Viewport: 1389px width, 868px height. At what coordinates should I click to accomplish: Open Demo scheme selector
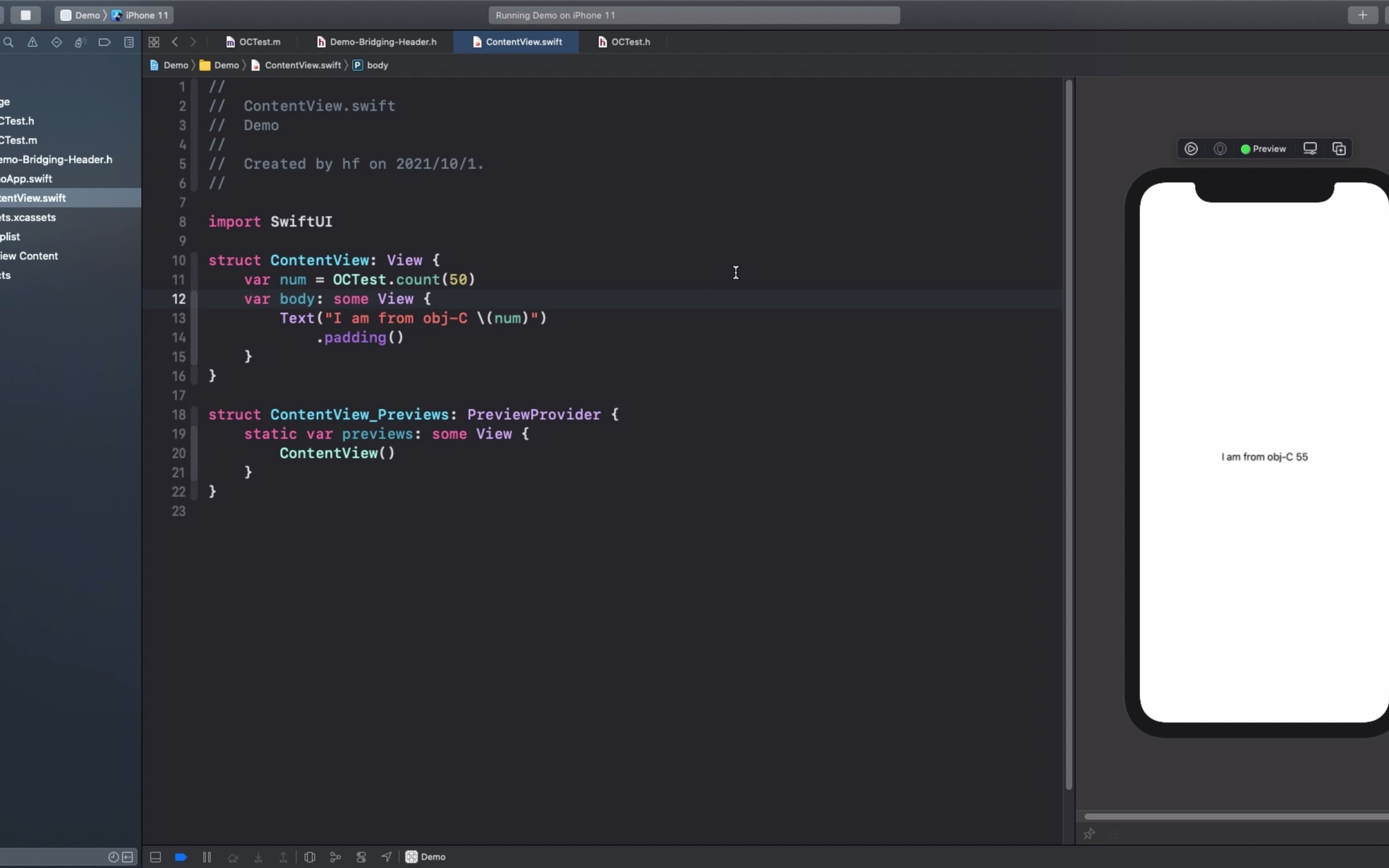point(81,16)
